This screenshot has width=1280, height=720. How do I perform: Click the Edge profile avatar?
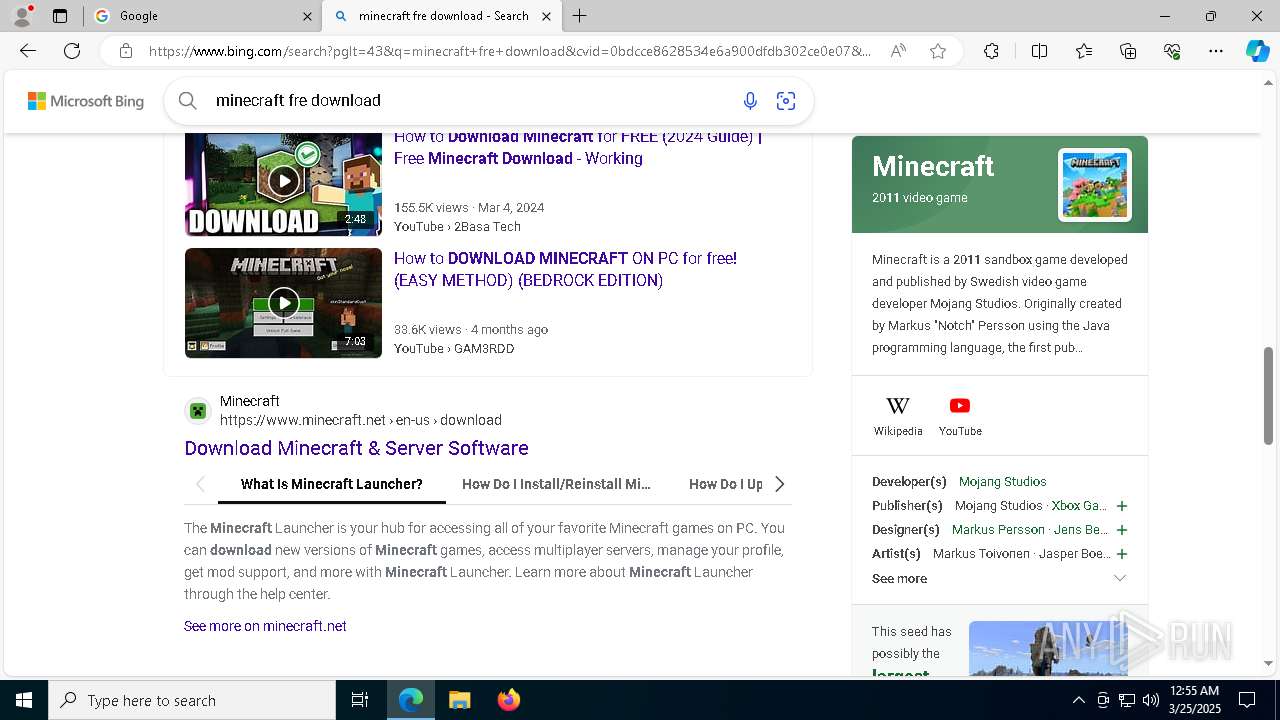[x=22, y=16]
